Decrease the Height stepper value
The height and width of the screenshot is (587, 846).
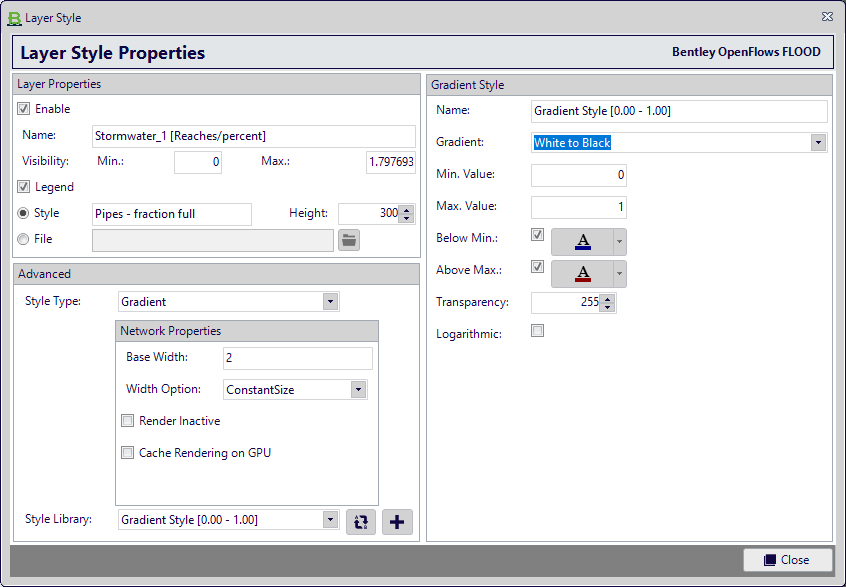[x=407, y=219]
